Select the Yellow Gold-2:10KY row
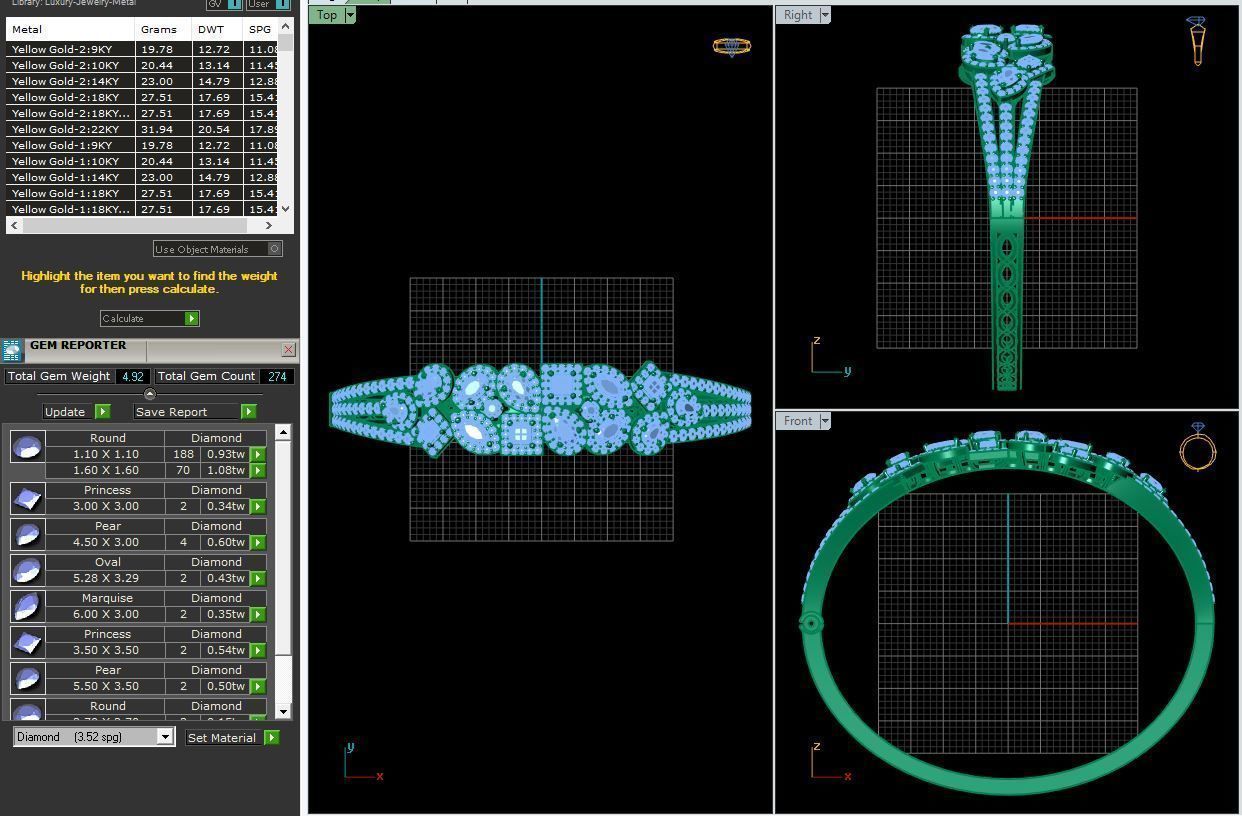Viewport: 1242px width, 816px height. pos(143,65)
